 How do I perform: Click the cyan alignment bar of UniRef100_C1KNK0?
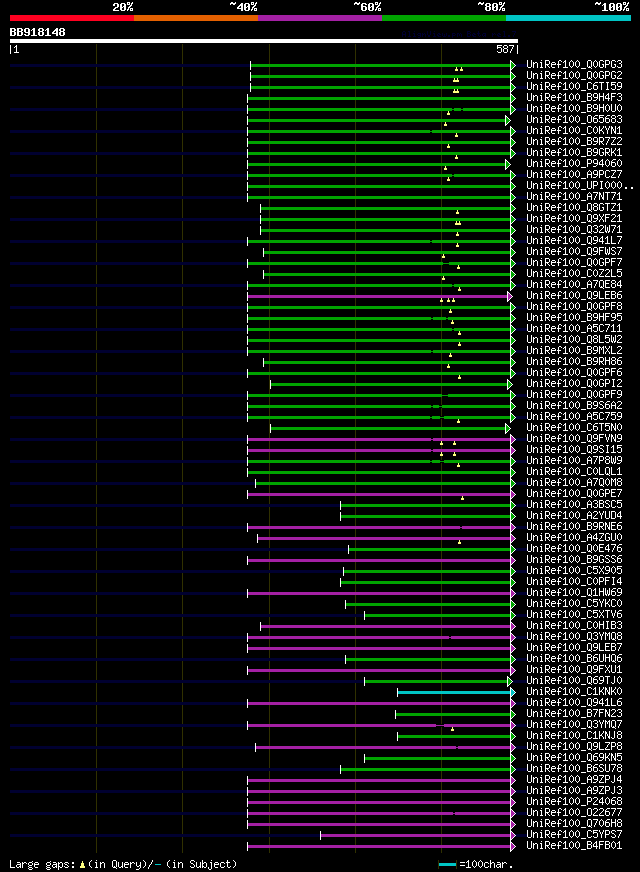[457, 692]
